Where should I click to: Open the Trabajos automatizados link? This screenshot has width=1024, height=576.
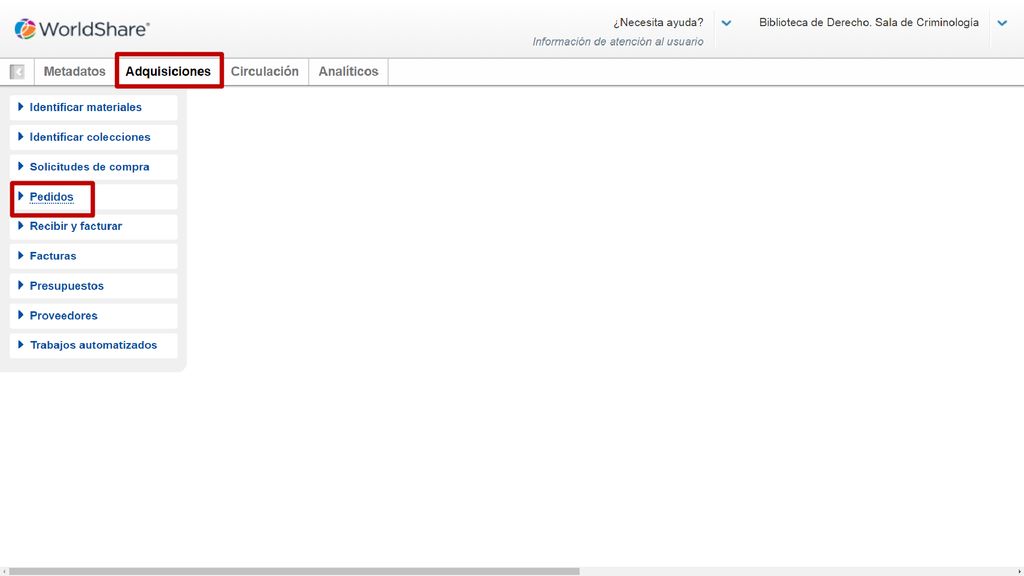(x=93, y=345)
